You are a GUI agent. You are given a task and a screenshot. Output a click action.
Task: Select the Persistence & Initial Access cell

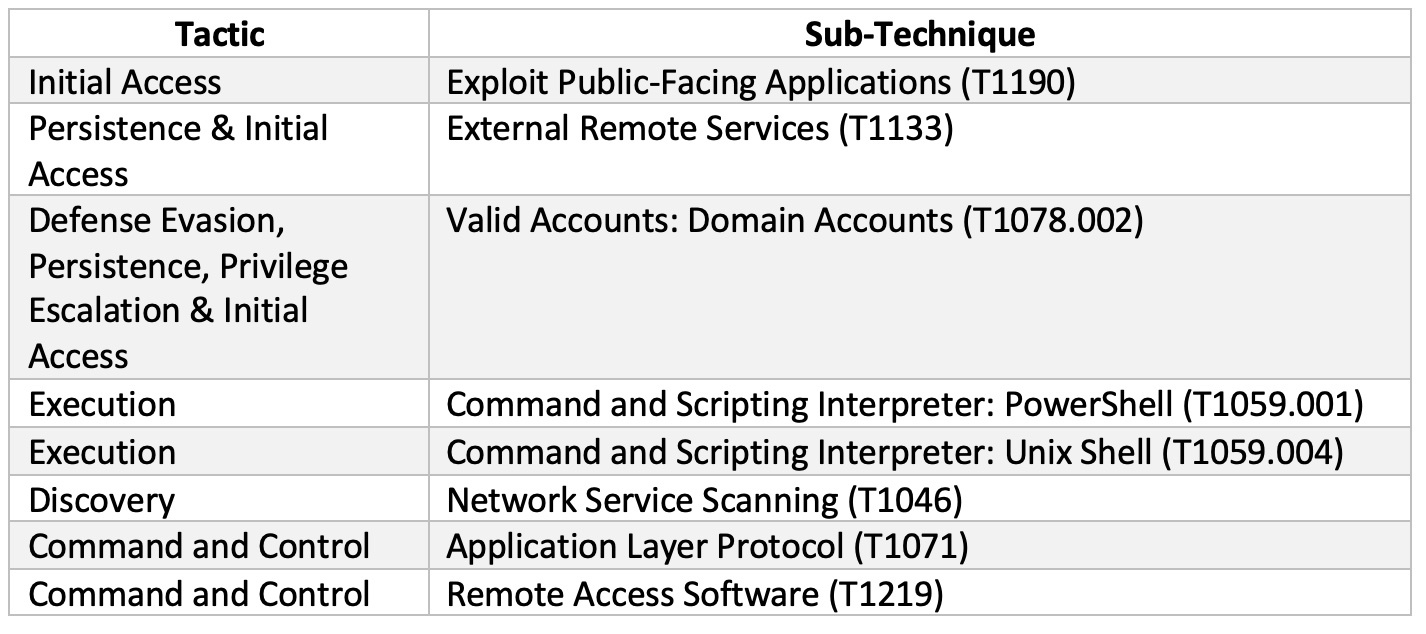(x=178, y=151)
